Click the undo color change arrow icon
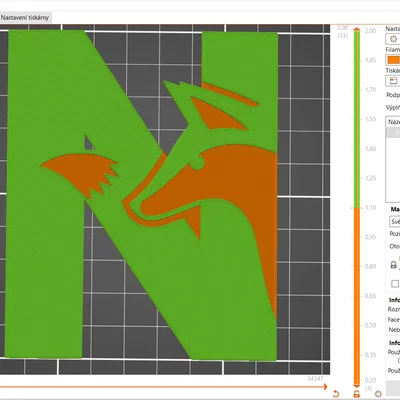 [336, 394]
